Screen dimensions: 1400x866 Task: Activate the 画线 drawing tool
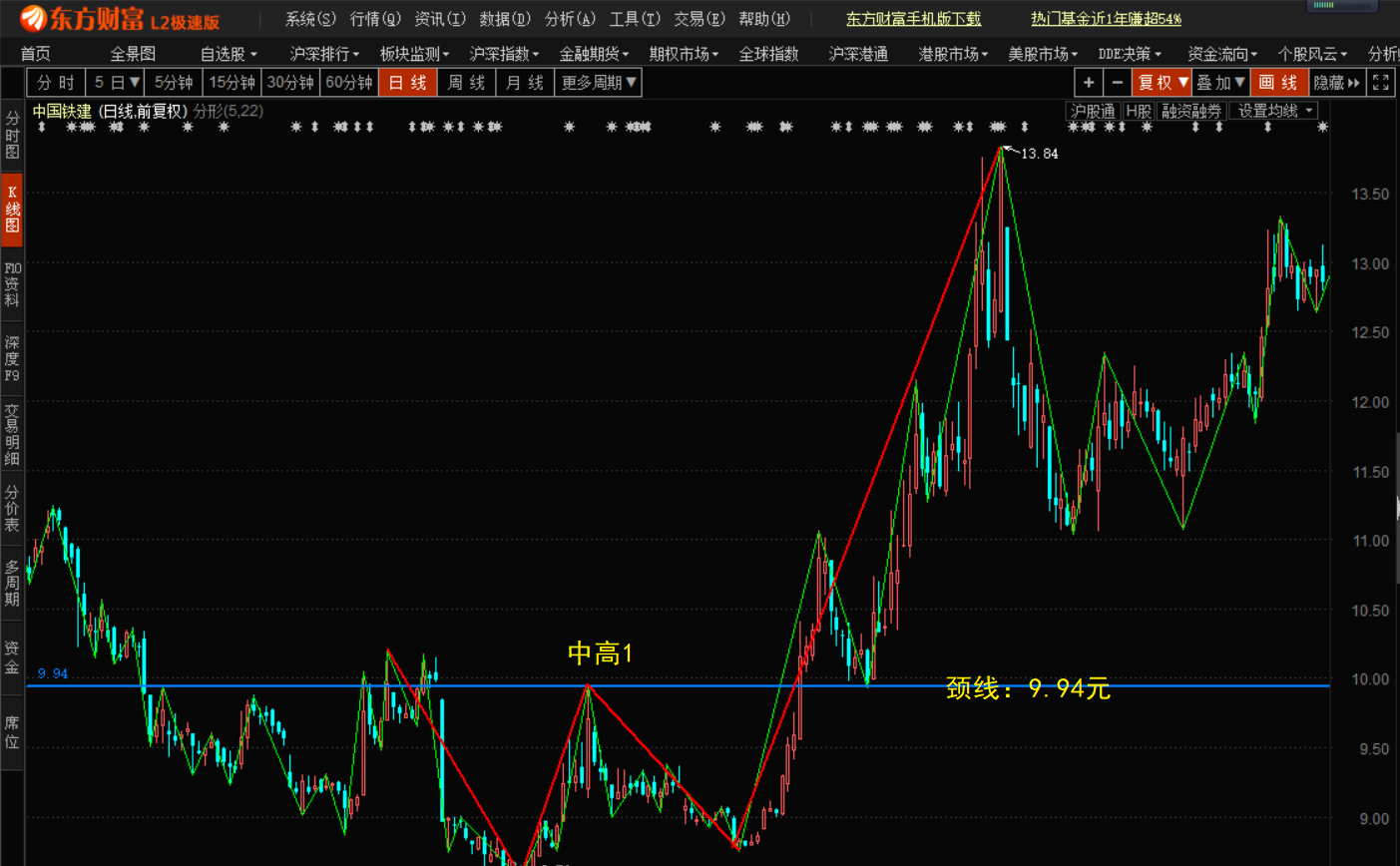[x=1278, y=84]
